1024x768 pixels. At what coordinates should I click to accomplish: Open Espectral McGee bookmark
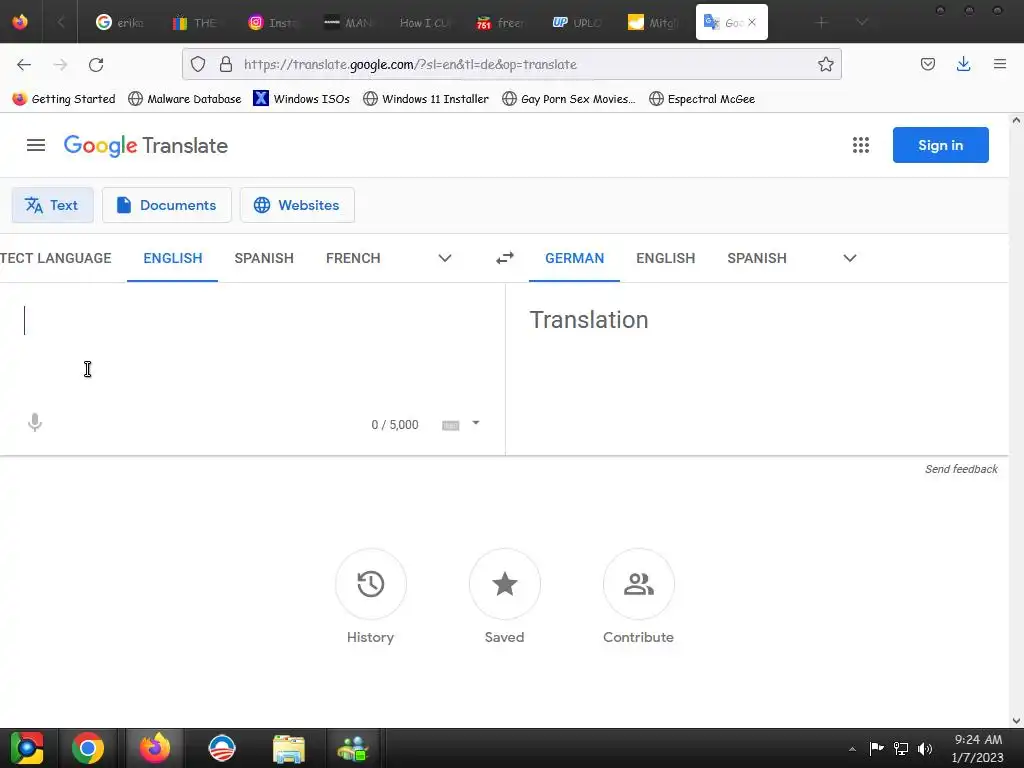pos(702,99)
